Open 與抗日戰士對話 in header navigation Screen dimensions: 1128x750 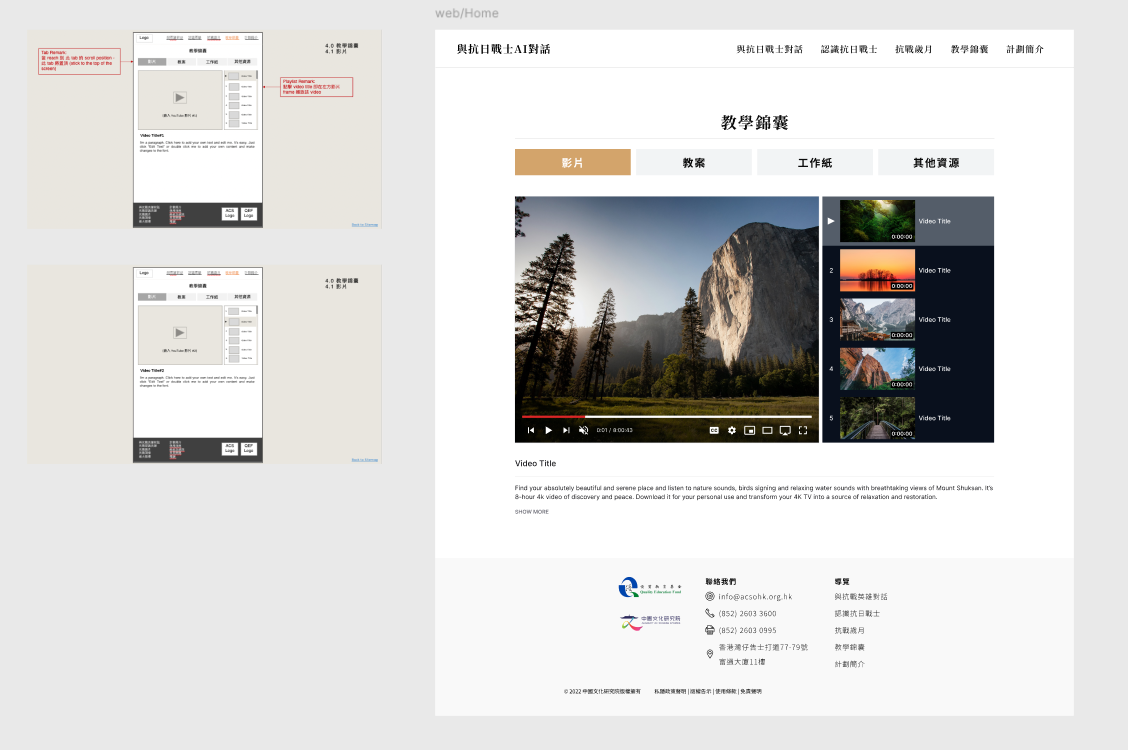[769, 49]
